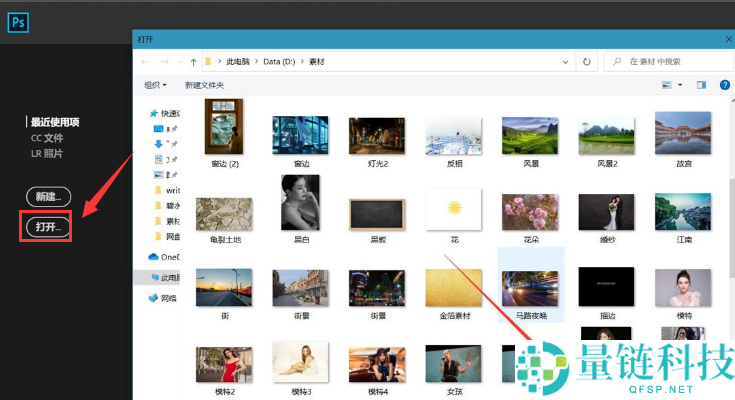The height and width of the screenshot is (400, 735).
Task: Select the OneDrive cloud item
Action: (x=164, y=257)
